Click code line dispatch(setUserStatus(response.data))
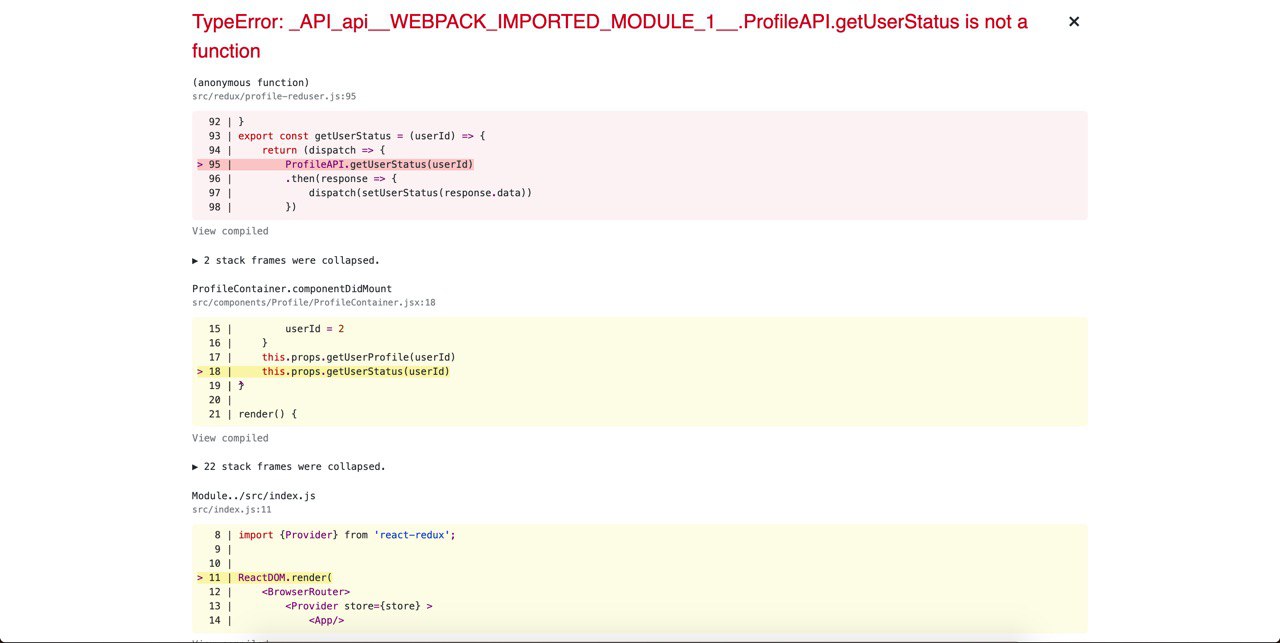This screenshot has height=643, width=1280. tap(420, 193)
